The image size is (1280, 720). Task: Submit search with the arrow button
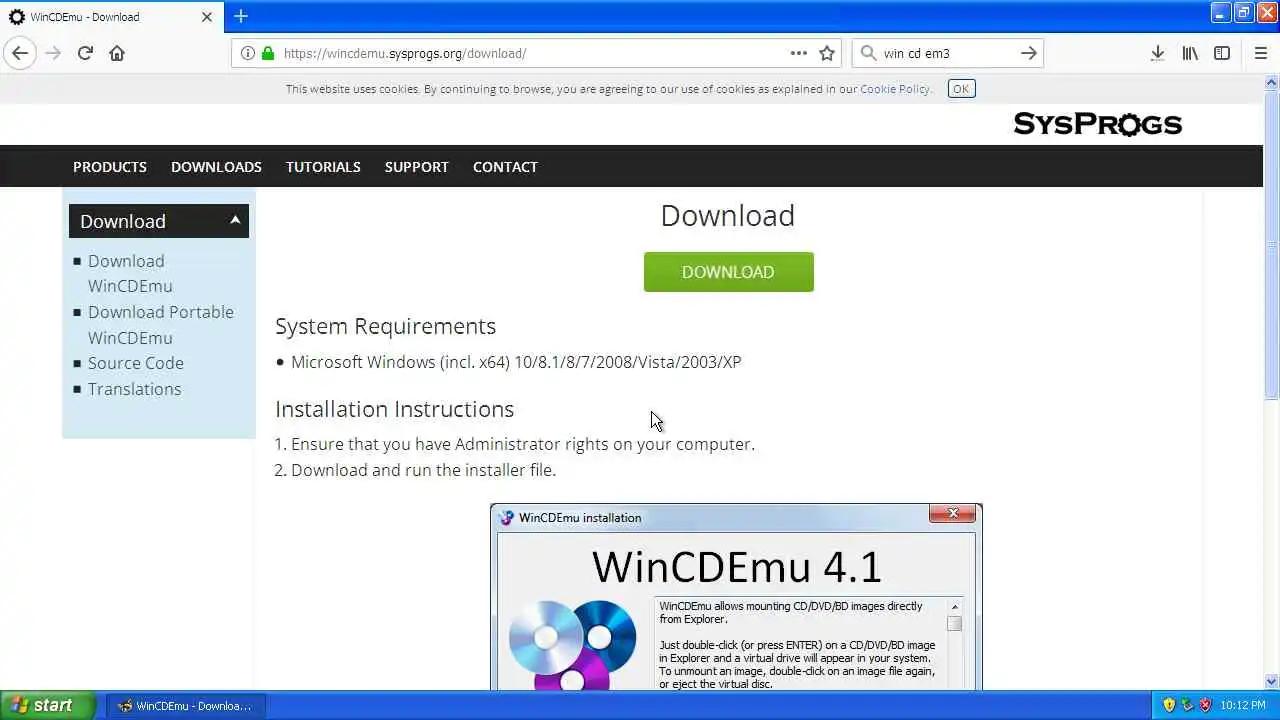click(x=1028, y=53)
